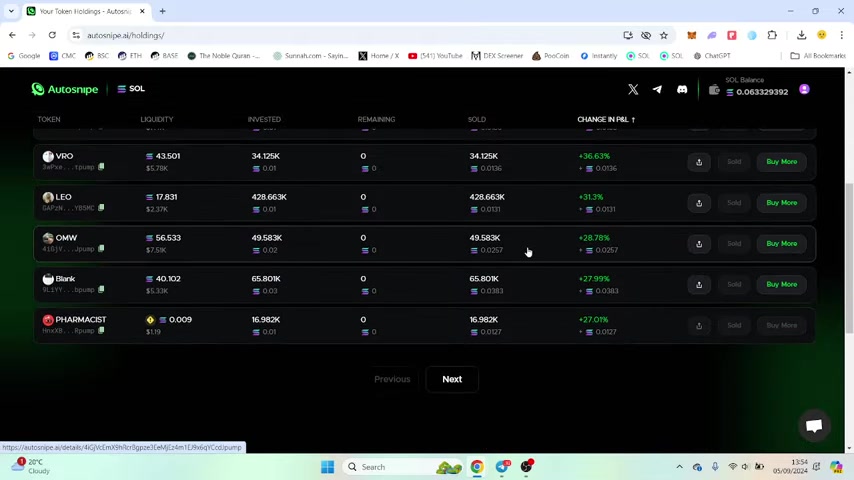The height and width of the screenshot is (480, 854).
Task: Copy the OMW token address
Action: coord(101,248)
